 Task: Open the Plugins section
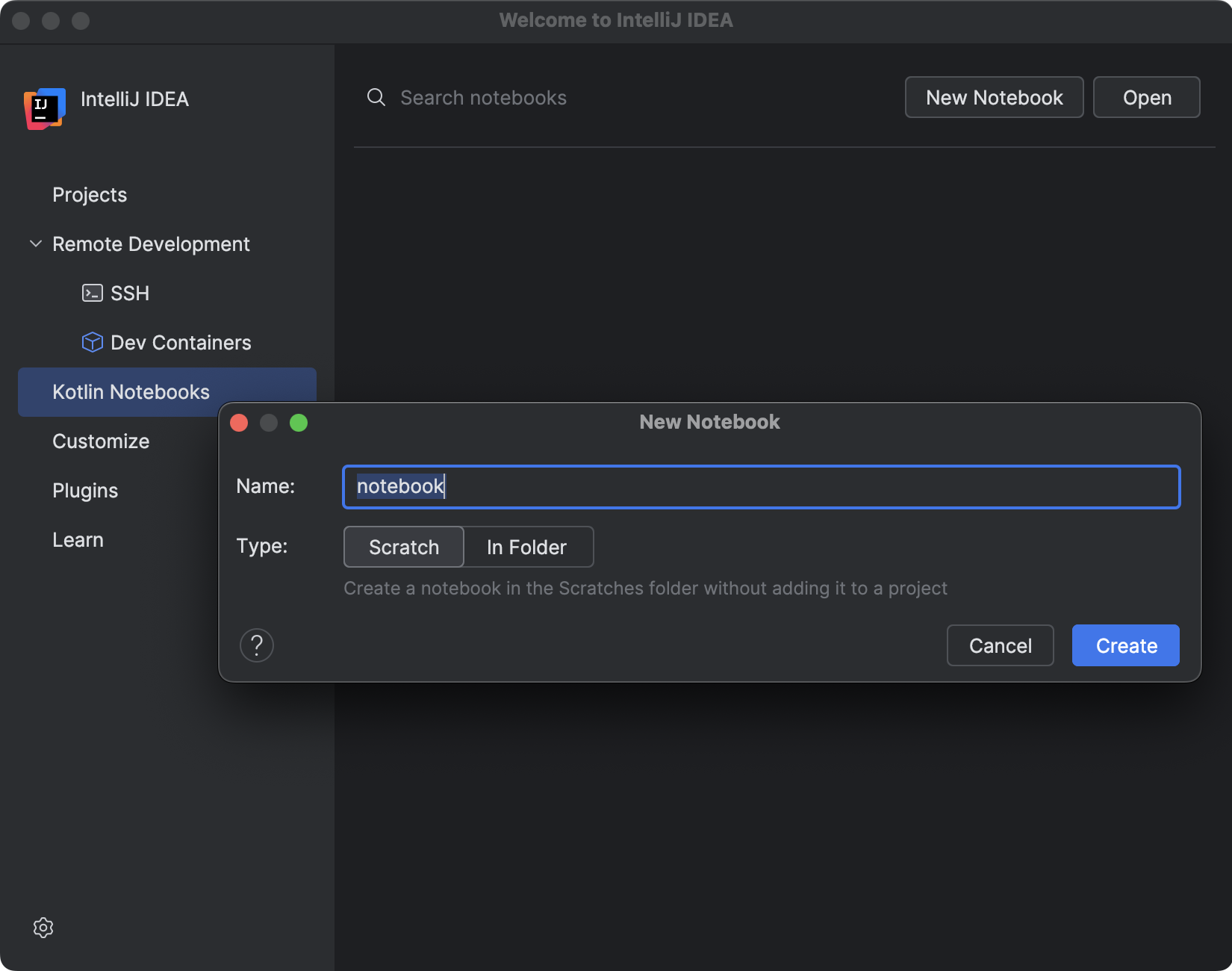[84, 490]
